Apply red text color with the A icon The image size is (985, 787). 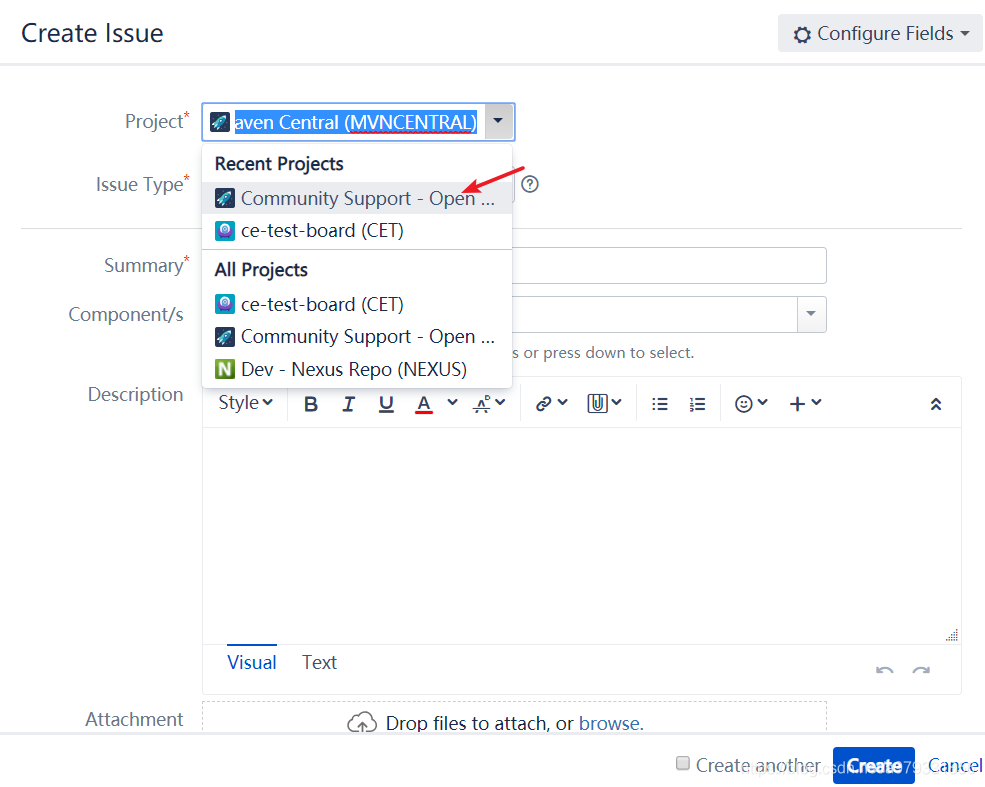424,404
